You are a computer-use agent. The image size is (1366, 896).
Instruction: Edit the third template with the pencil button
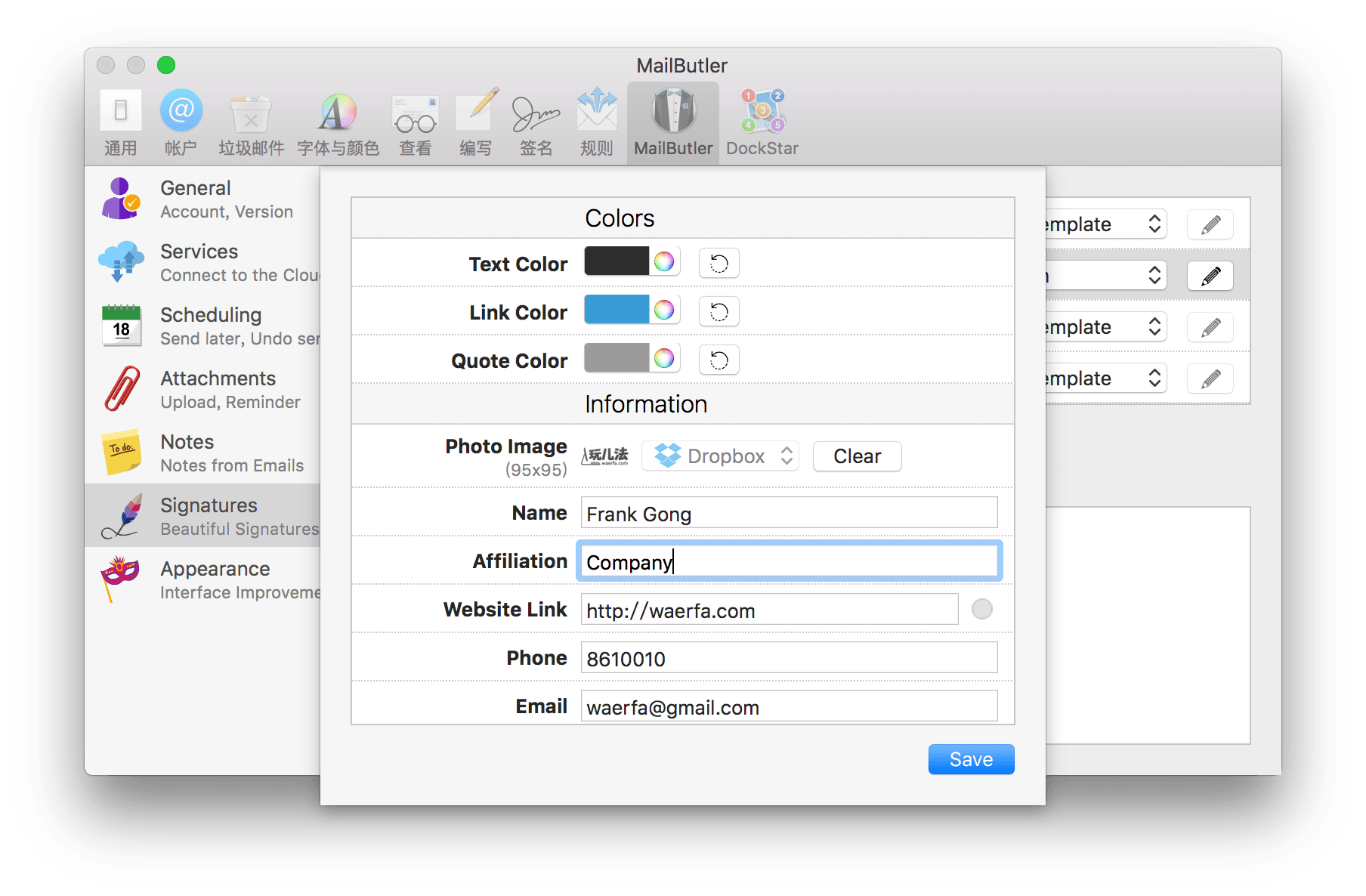point(1210,327)
